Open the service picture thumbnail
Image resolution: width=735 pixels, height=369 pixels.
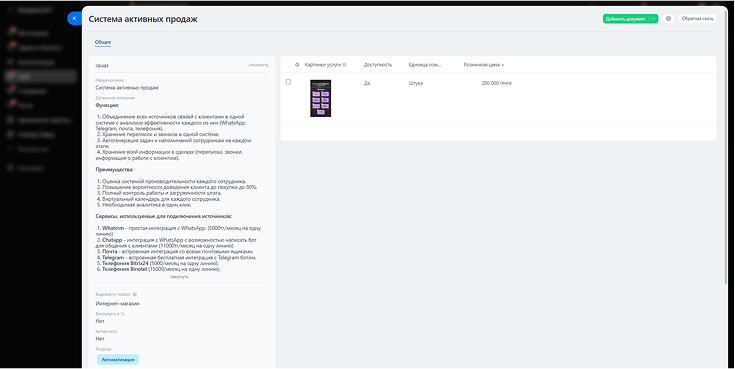[x=321, y=98]
